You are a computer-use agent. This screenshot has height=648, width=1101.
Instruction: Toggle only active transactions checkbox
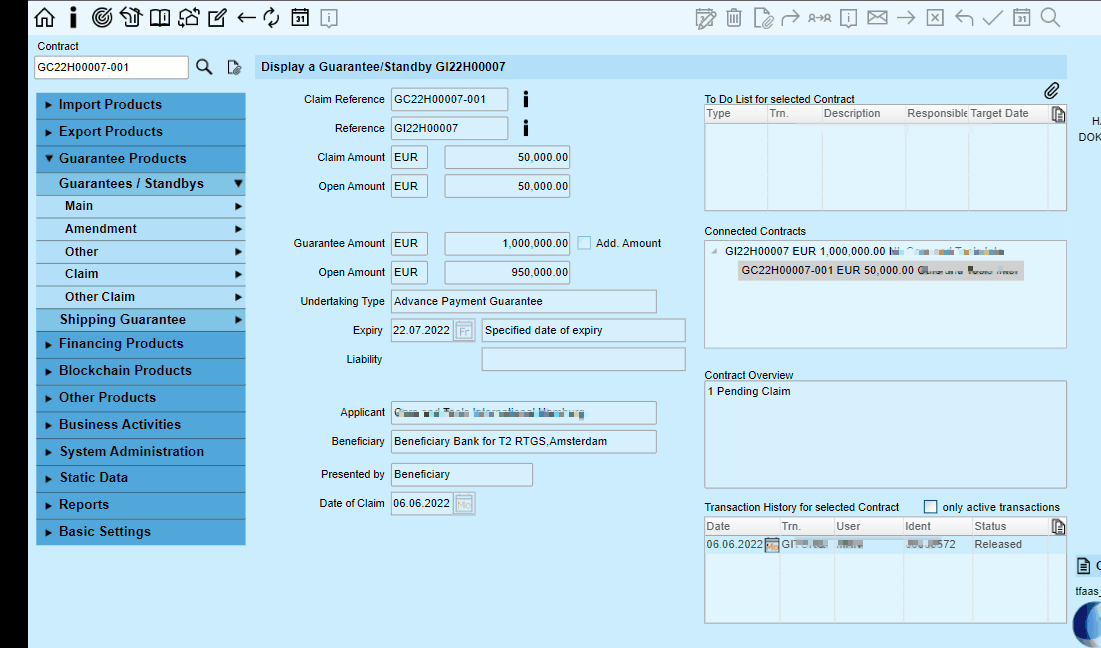point(931,507)
